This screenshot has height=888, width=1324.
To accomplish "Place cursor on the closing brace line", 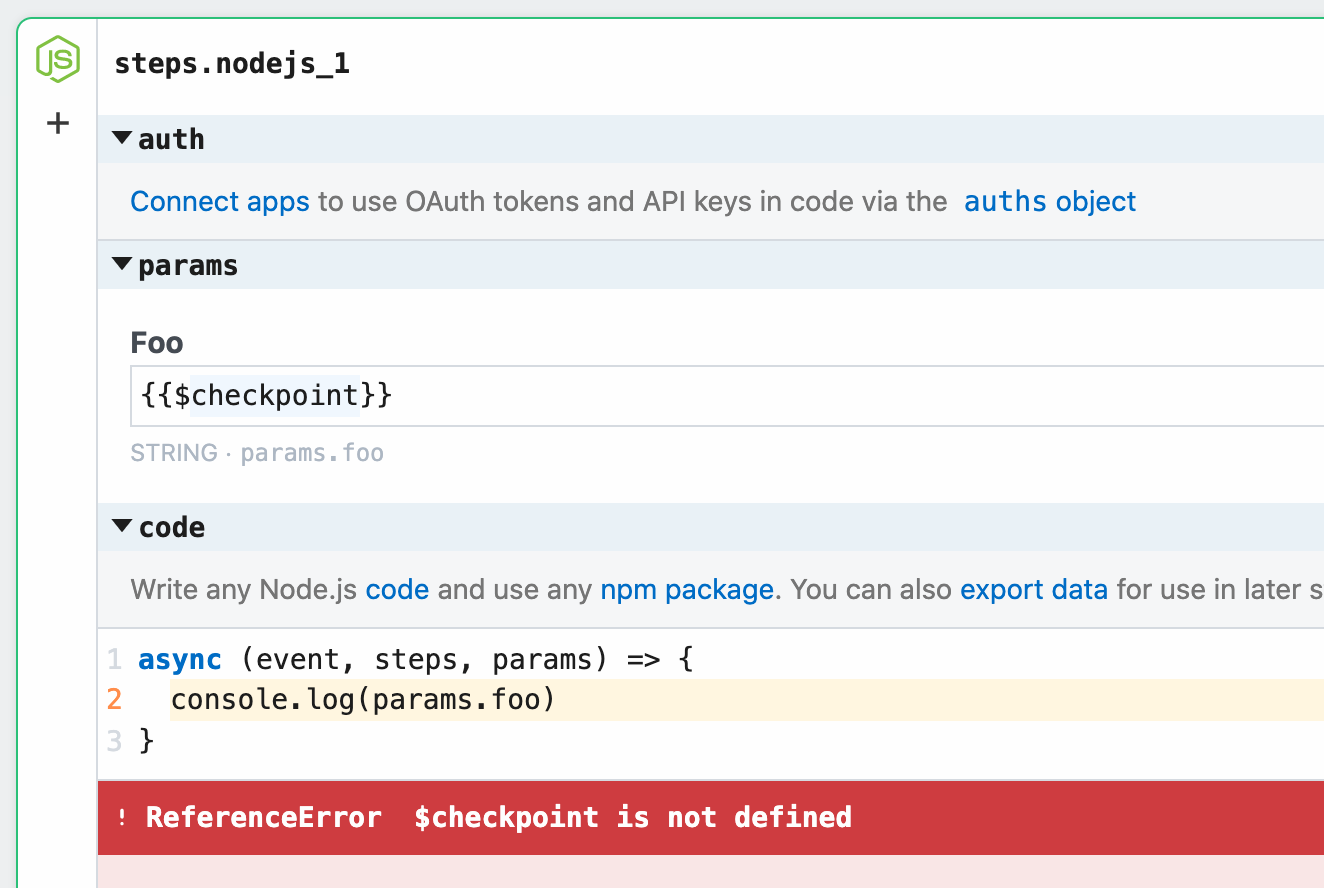I will [x=147, y=741].
